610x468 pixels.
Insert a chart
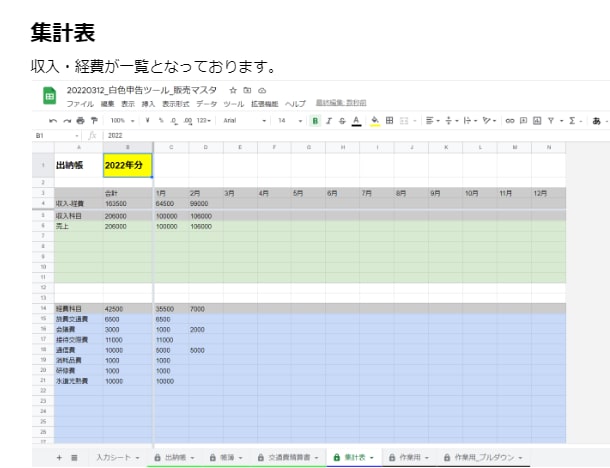(537, 121)
